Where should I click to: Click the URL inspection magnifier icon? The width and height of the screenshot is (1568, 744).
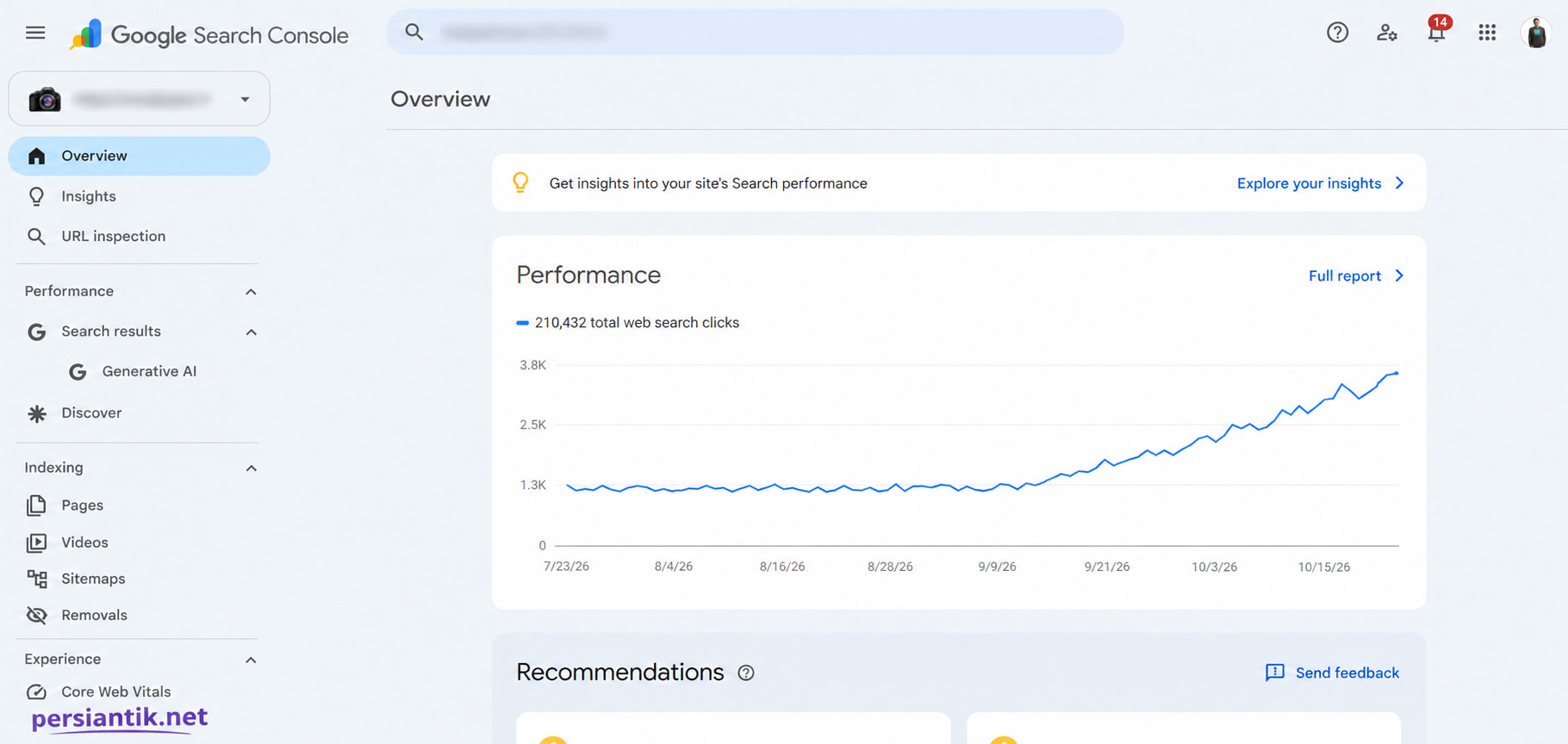tap(36, 236)
